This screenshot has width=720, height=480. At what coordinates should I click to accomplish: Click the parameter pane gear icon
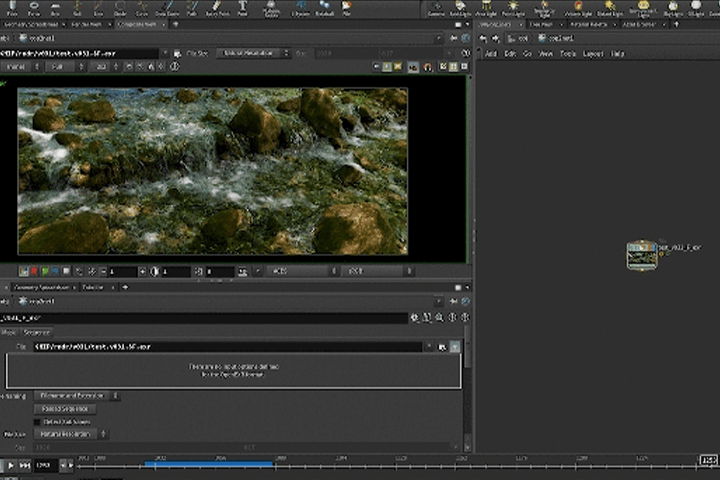[415, 317]
